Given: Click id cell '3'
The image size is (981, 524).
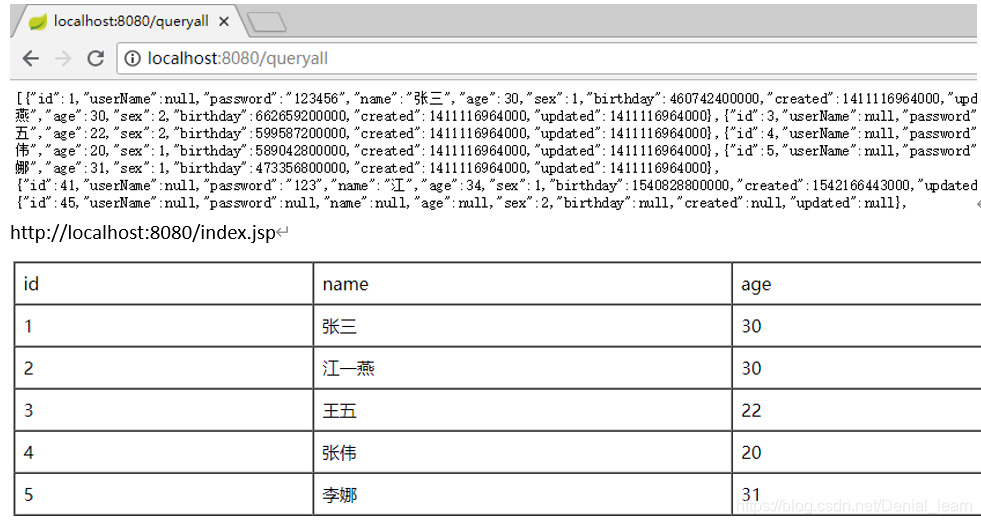Looking at the screenshot, I should tap(164, 410).
